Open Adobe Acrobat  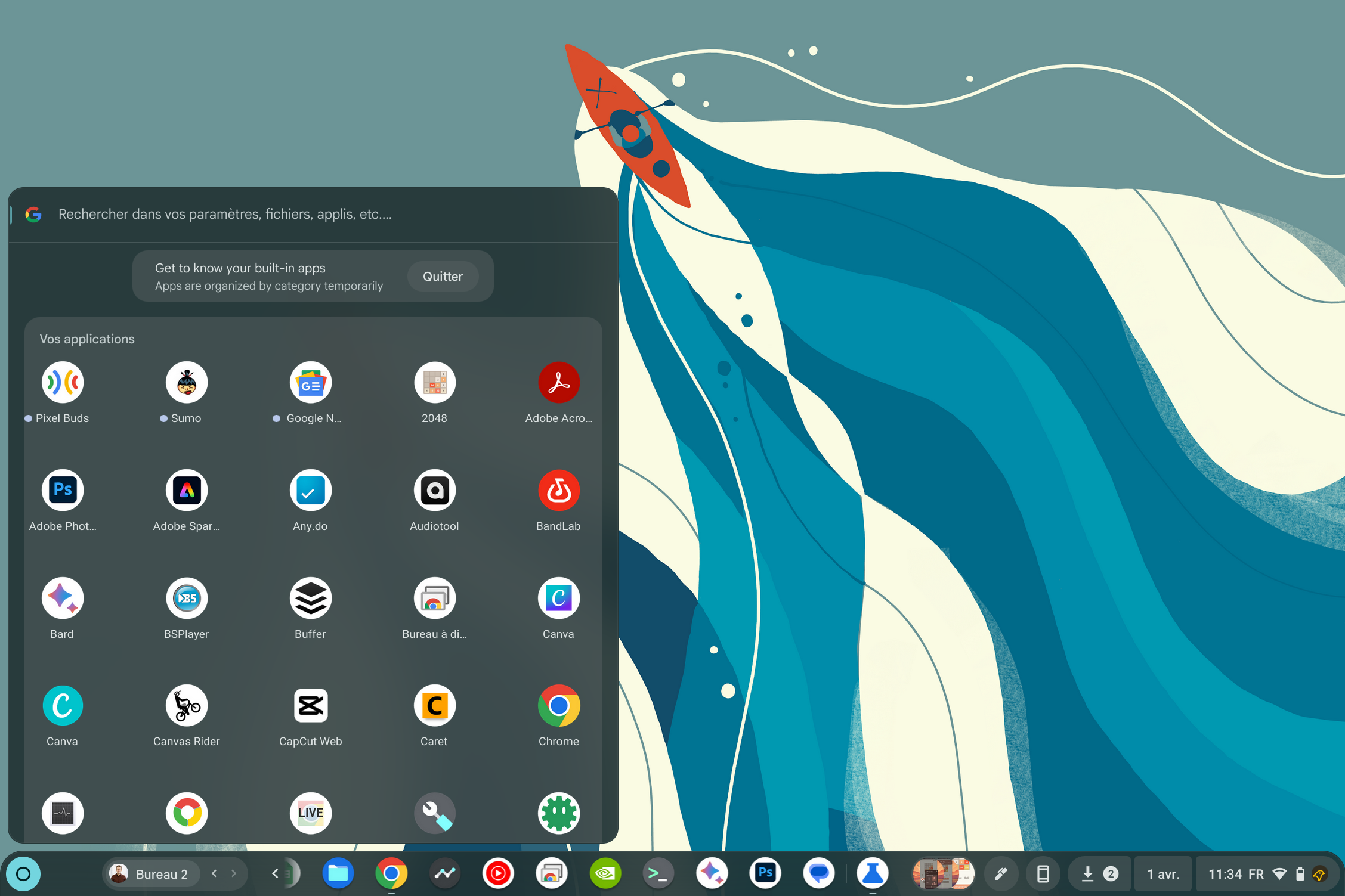[x=558, y=382]
